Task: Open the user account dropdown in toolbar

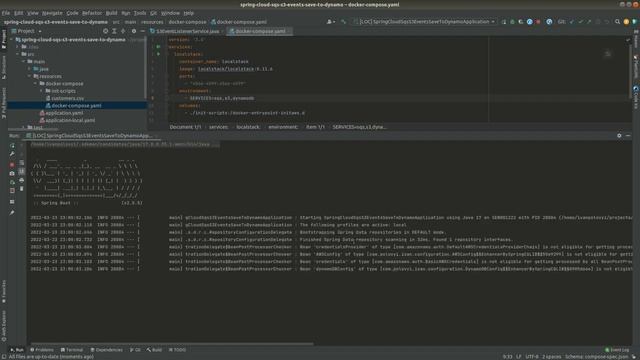Action: pyautogui.click(x=331, y=22)
